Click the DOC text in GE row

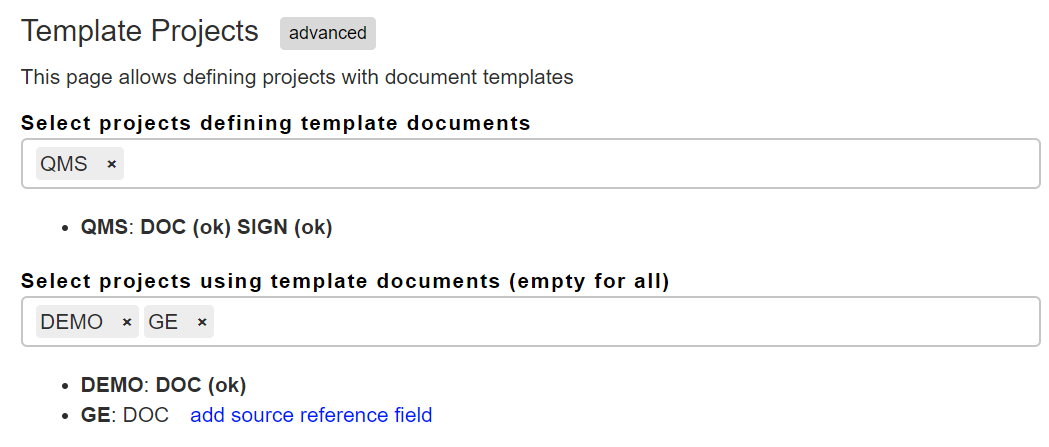147,415
